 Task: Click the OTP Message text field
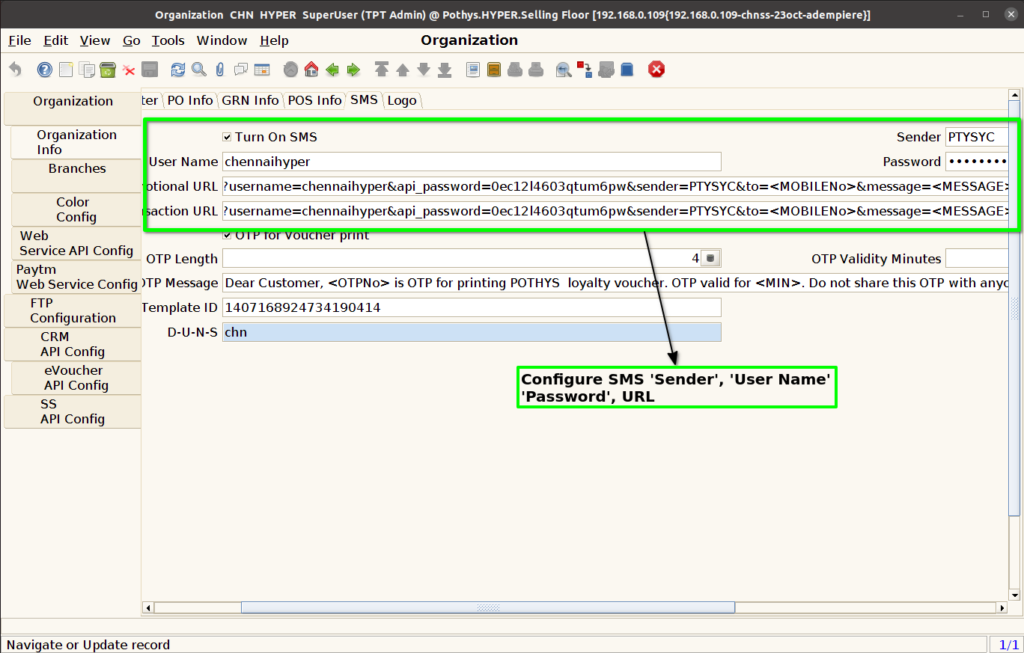[x=615, y=283]
